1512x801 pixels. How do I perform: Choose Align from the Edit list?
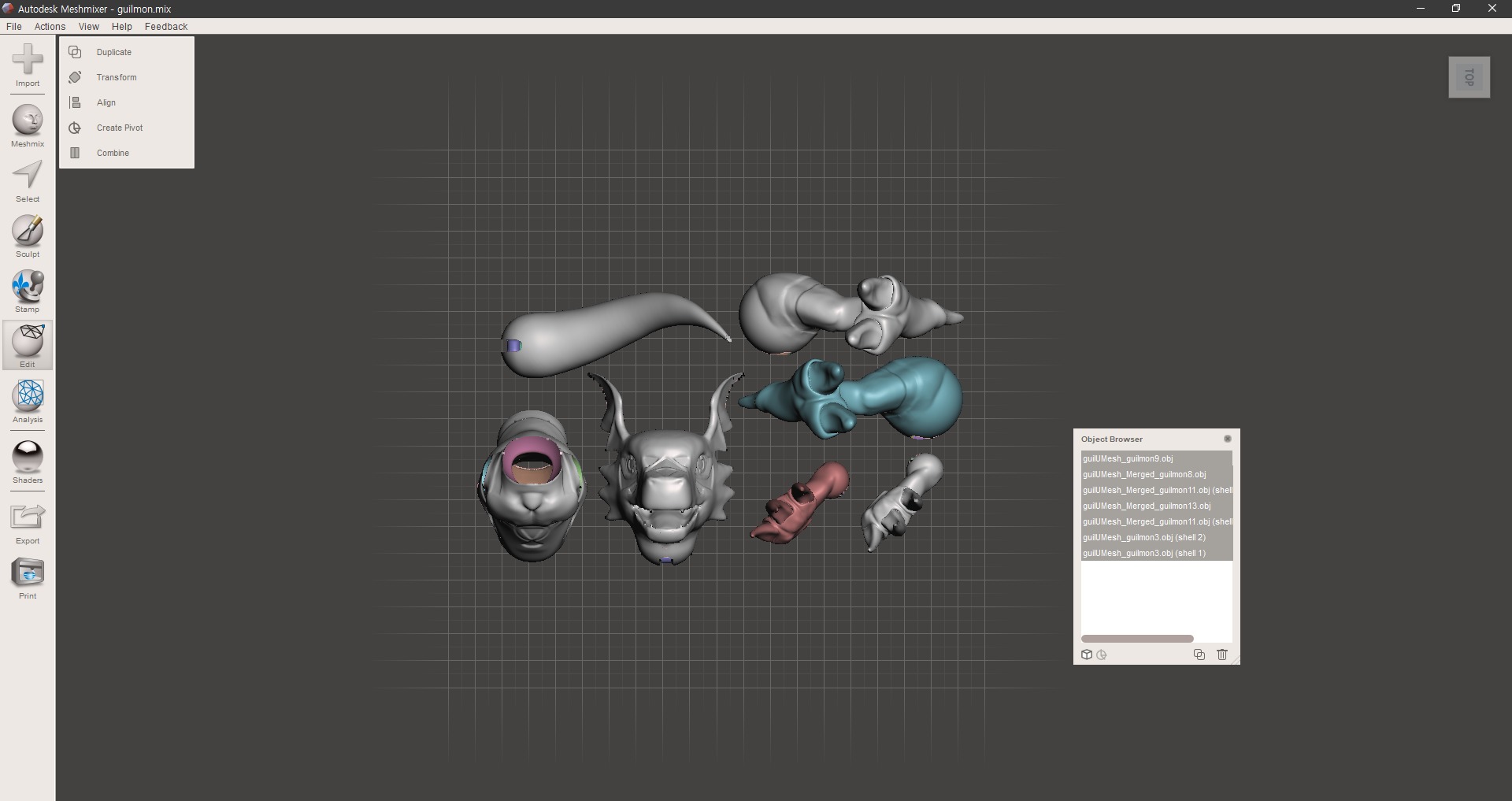click(106, 102)
